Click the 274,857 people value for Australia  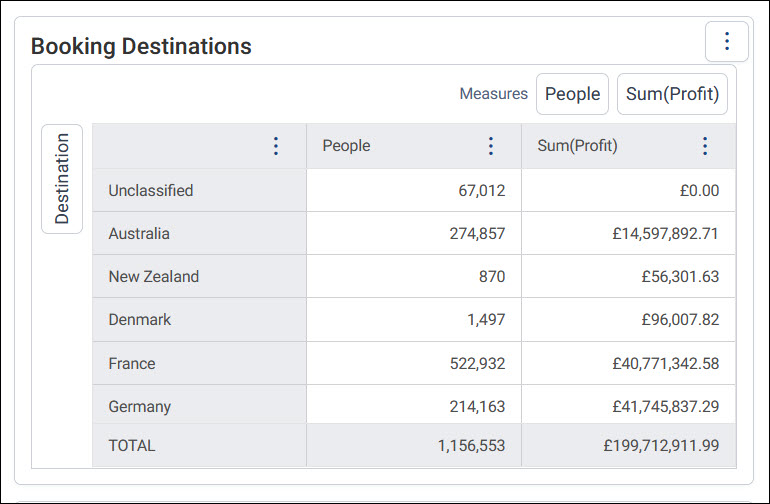pyautogui.click(x=477, y=233)
